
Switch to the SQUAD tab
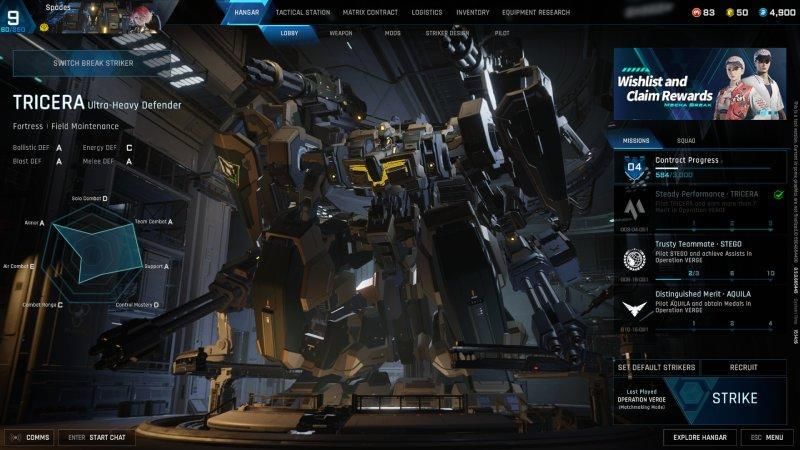[x=686, y=140]
